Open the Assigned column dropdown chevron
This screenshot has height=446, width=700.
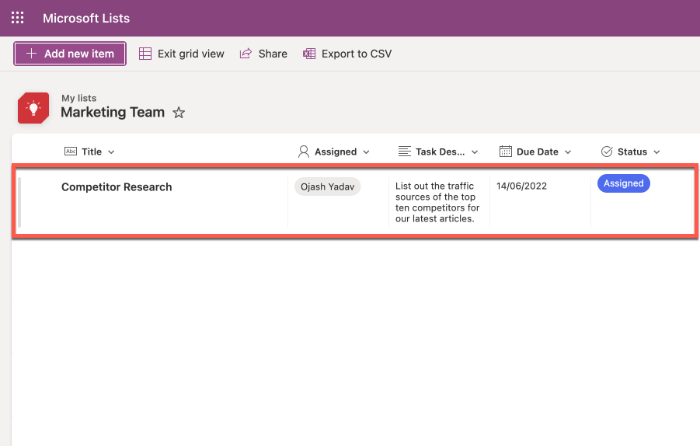click(366, 152)
